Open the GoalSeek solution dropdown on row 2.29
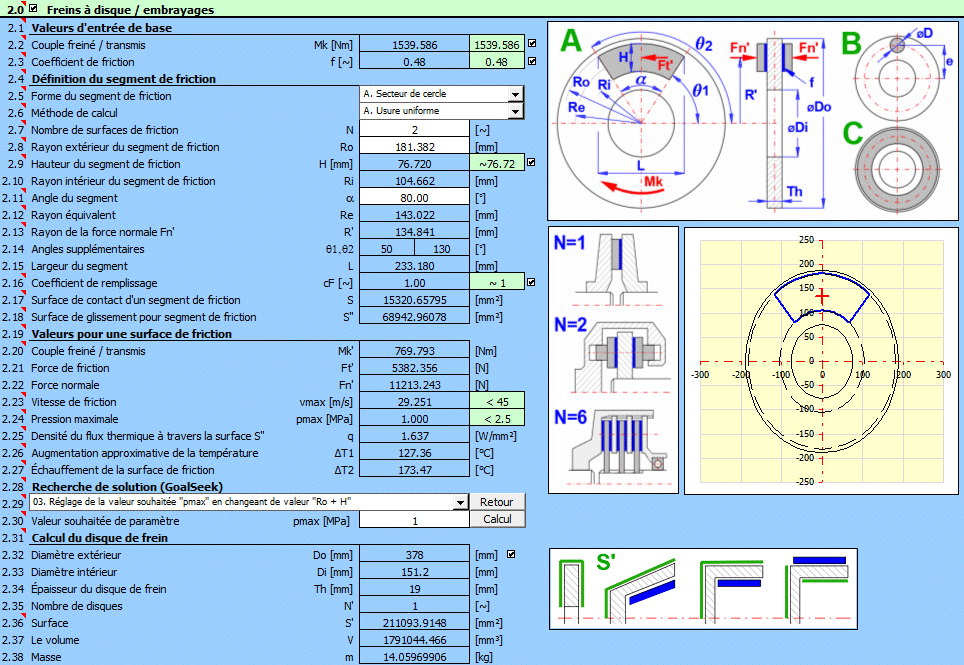The height and width of the screenshot is (665, 964). click(460, 502)
